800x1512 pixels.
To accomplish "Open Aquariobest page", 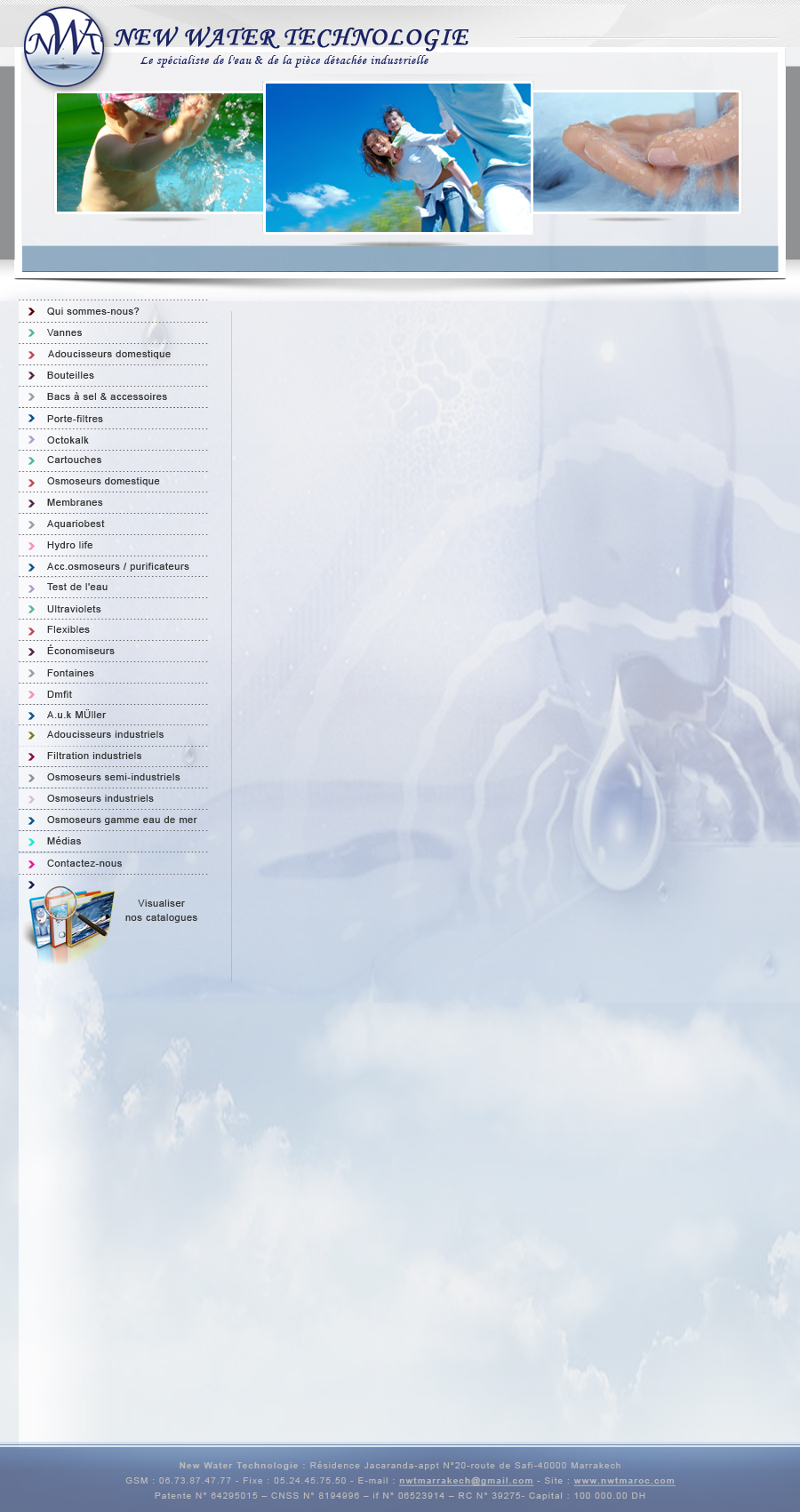I will pyautogui.click(x=76, y=524).
